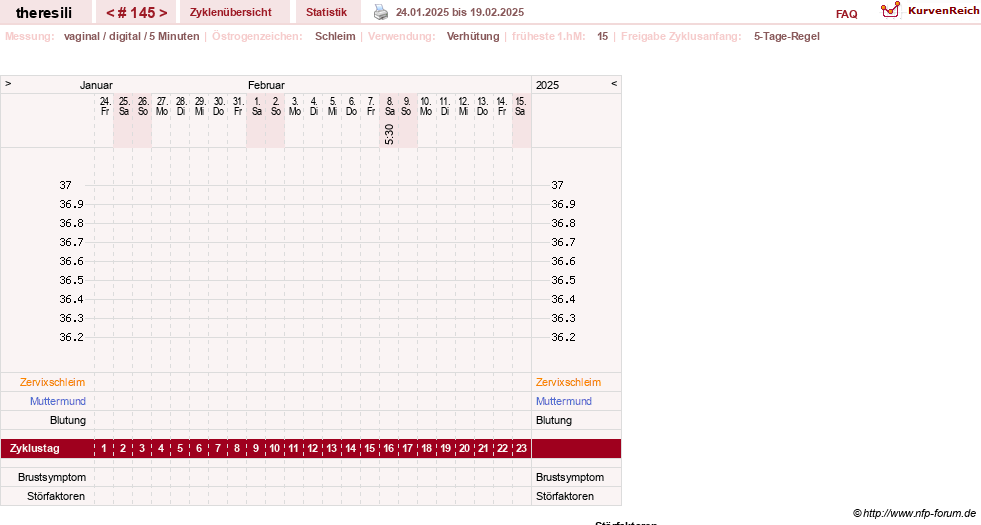Select the date column 15. Sa
The width and height of the screenshot is (981, 525).
tap(521, 106)
